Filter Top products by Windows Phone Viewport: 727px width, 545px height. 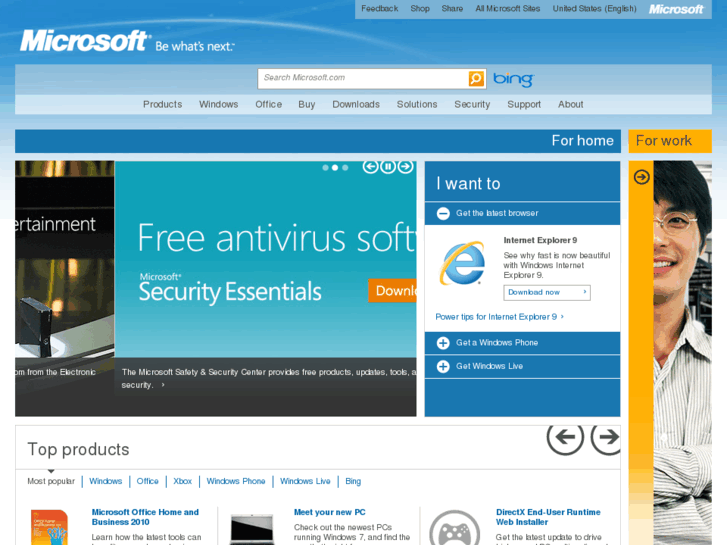tap(236, 481)
